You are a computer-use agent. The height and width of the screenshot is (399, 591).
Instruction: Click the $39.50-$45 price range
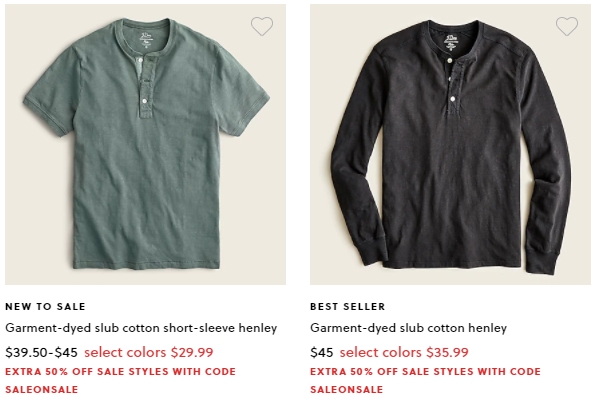[41, 353]
